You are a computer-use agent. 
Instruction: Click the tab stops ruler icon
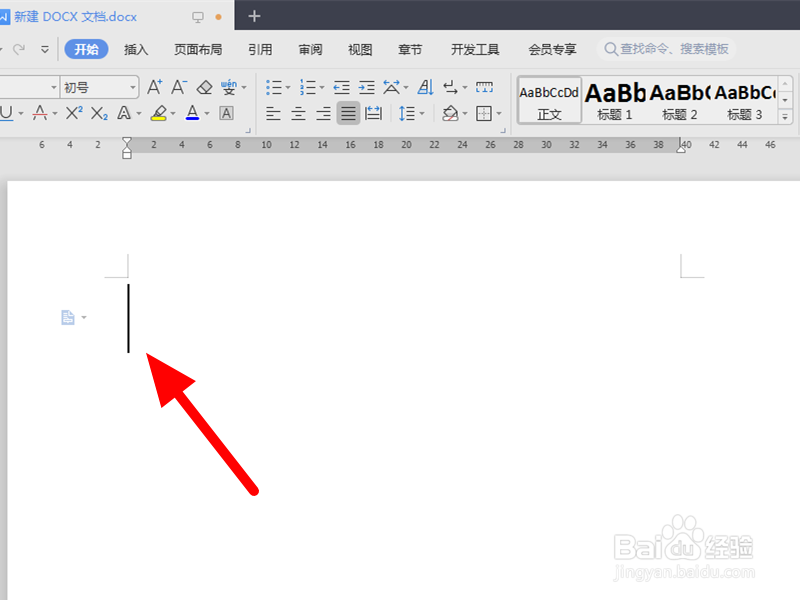(x=484, y=87)
